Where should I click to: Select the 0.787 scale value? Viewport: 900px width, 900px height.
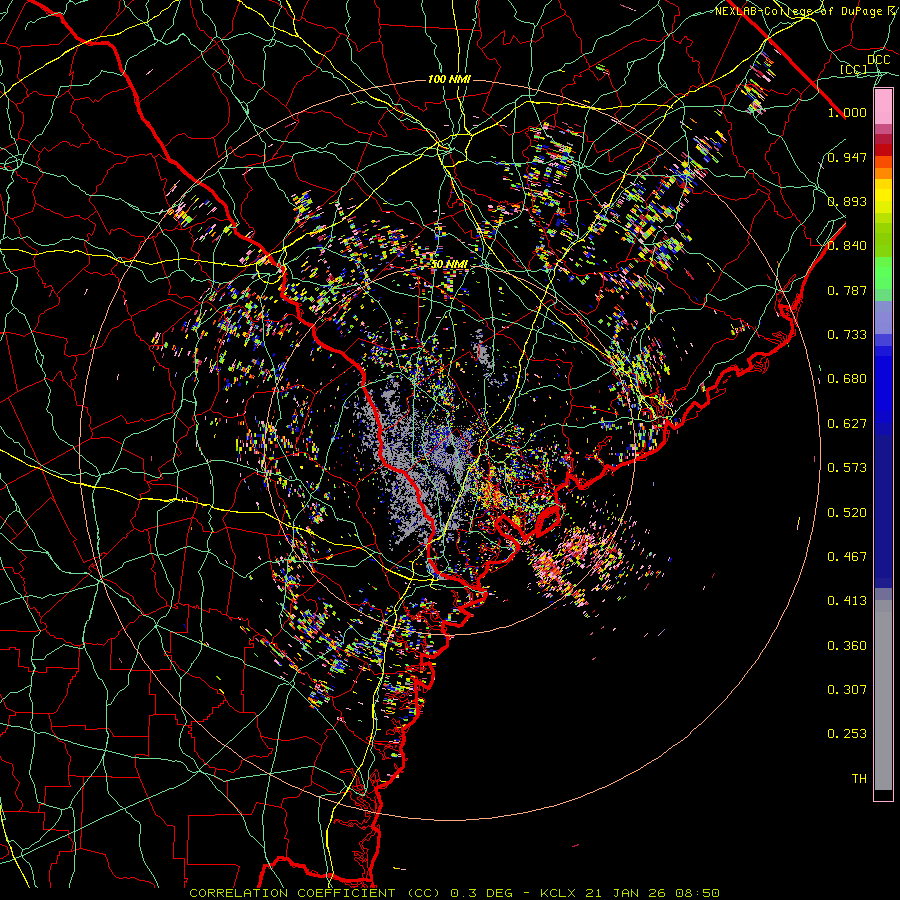point(847,290)
